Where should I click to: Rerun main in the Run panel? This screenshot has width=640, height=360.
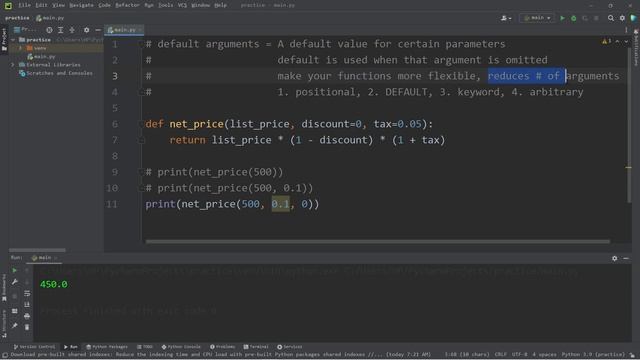coord(14,270)
